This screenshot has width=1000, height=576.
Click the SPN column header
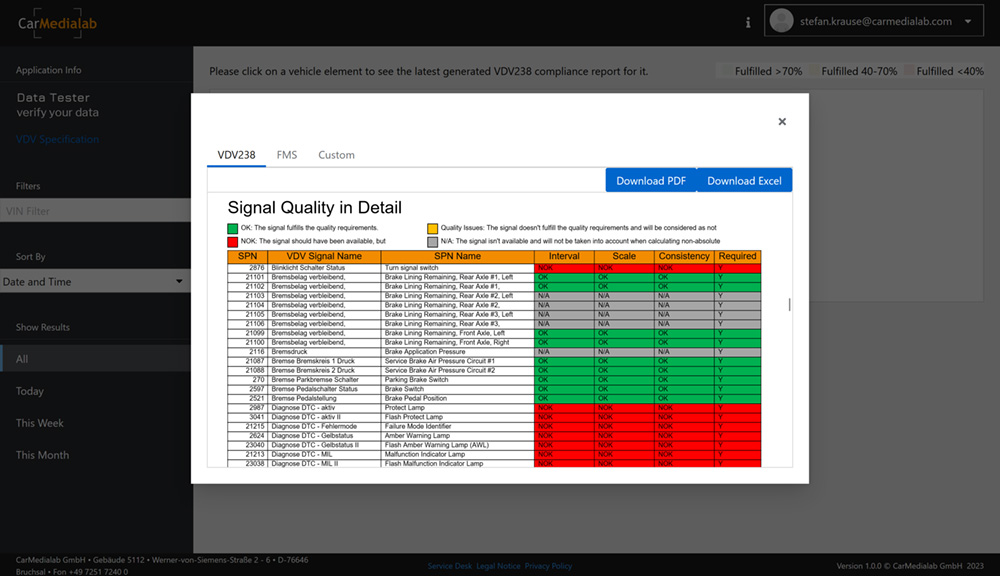point(247,256)
